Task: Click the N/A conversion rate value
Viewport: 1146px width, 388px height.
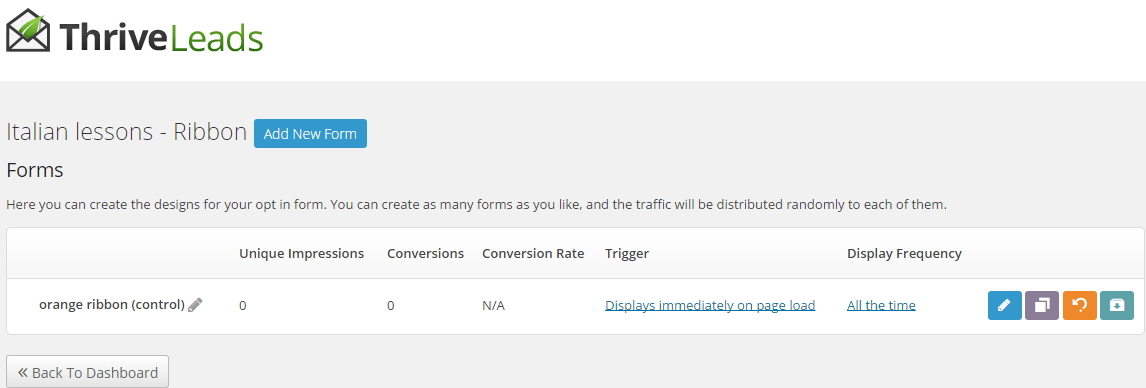Action: (x=493, y=305)
